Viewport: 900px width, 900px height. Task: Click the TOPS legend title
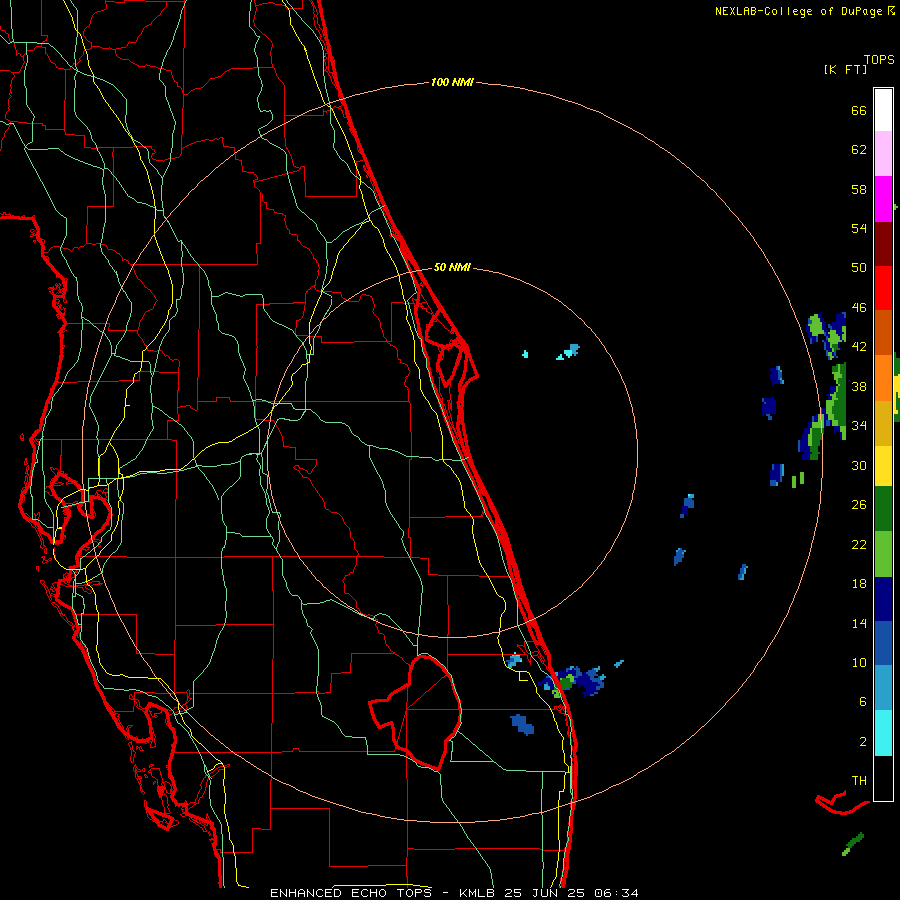(x=879, y=60)
